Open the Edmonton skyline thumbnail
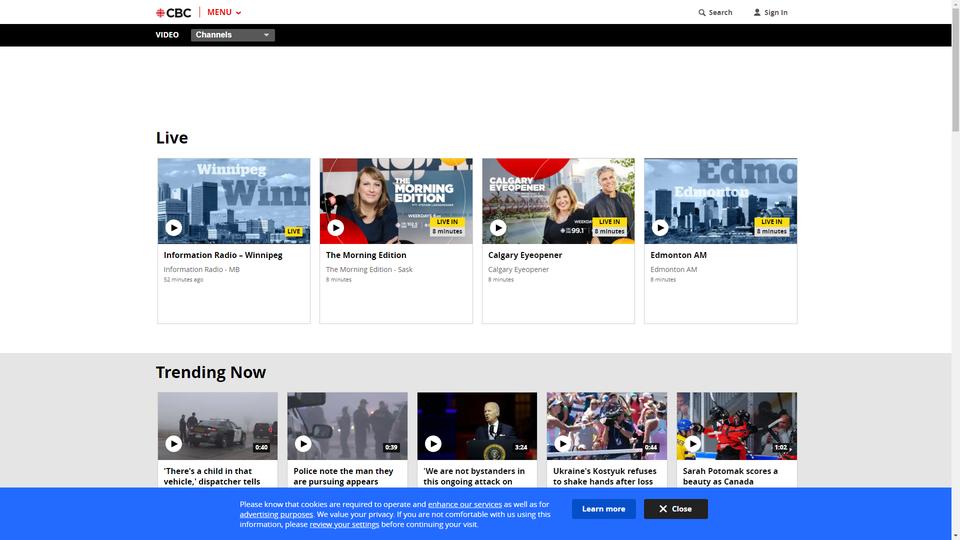The height and width of the screenshot is (540, 960). pos(721,201)
